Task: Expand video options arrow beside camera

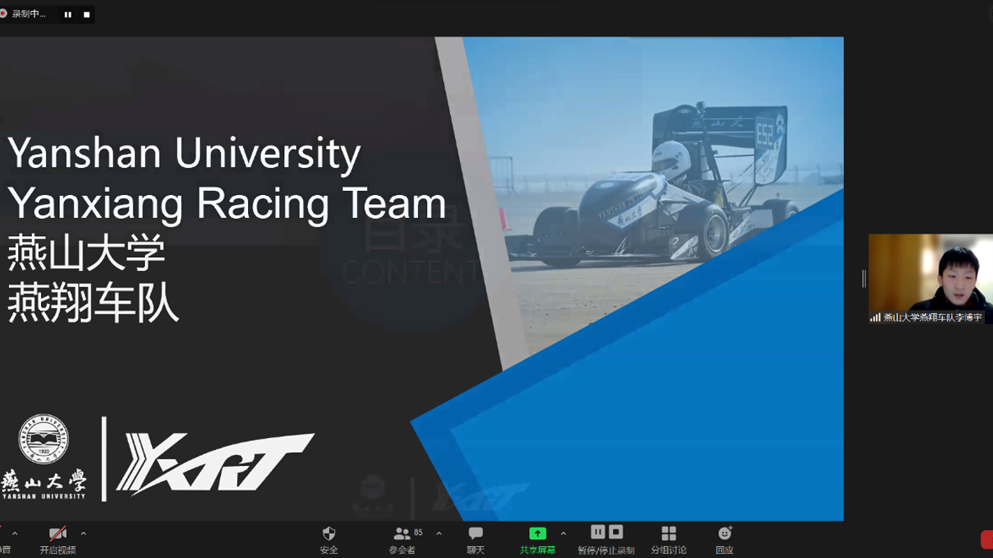Action: [83, 534]
